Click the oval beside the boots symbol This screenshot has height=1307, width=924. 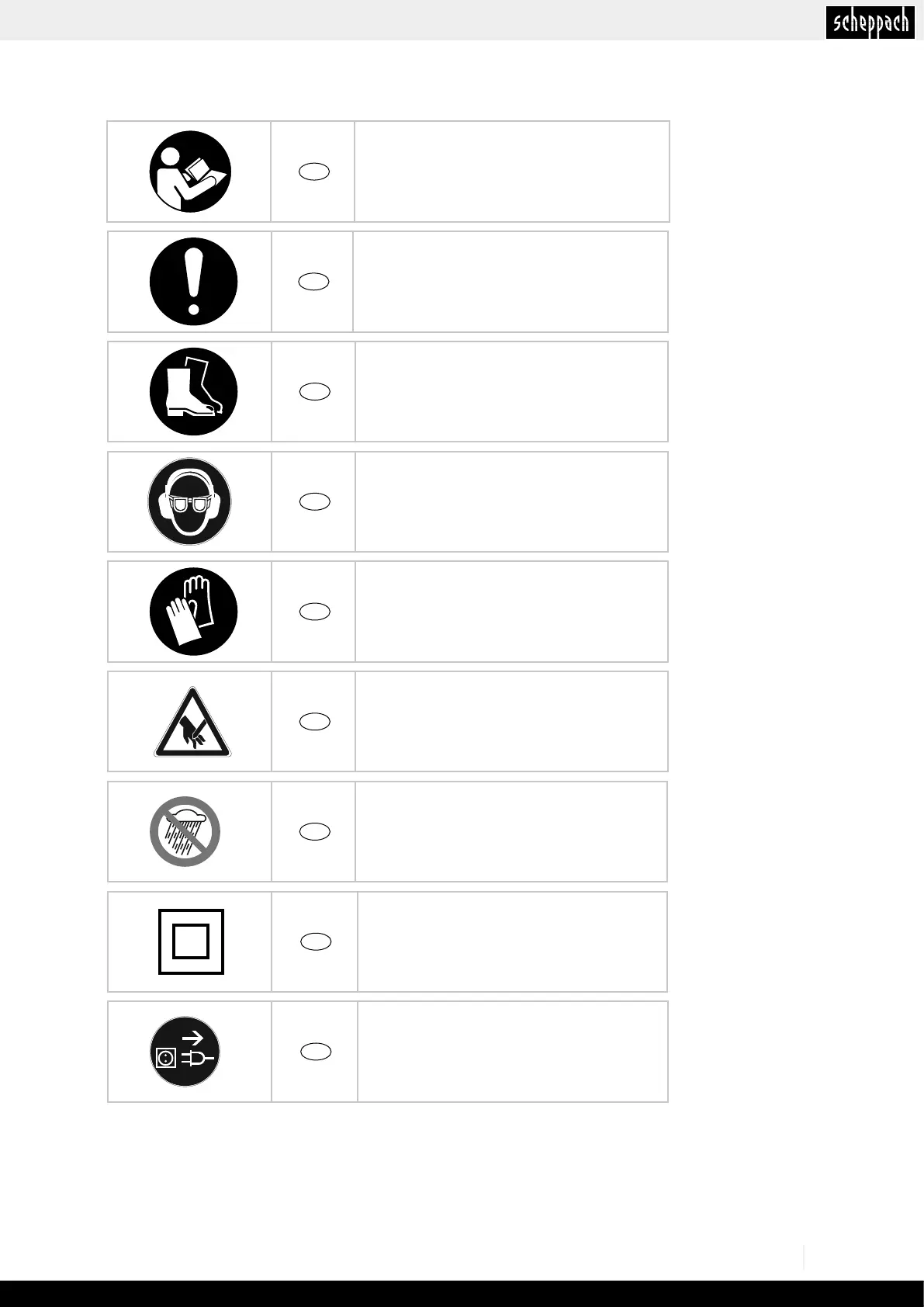coord(314,391)
